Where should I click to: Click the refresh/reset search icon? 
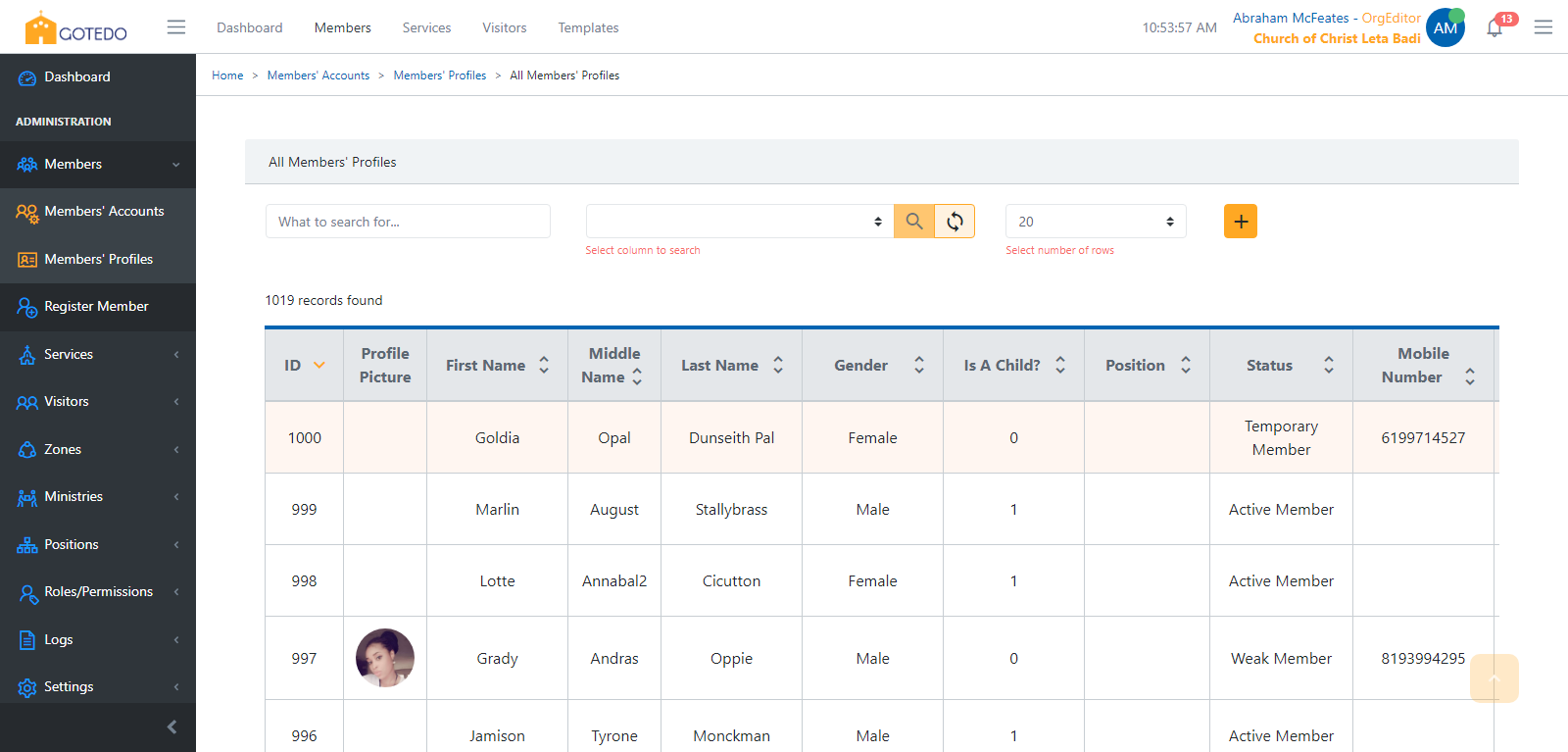[x=955, y=222]
